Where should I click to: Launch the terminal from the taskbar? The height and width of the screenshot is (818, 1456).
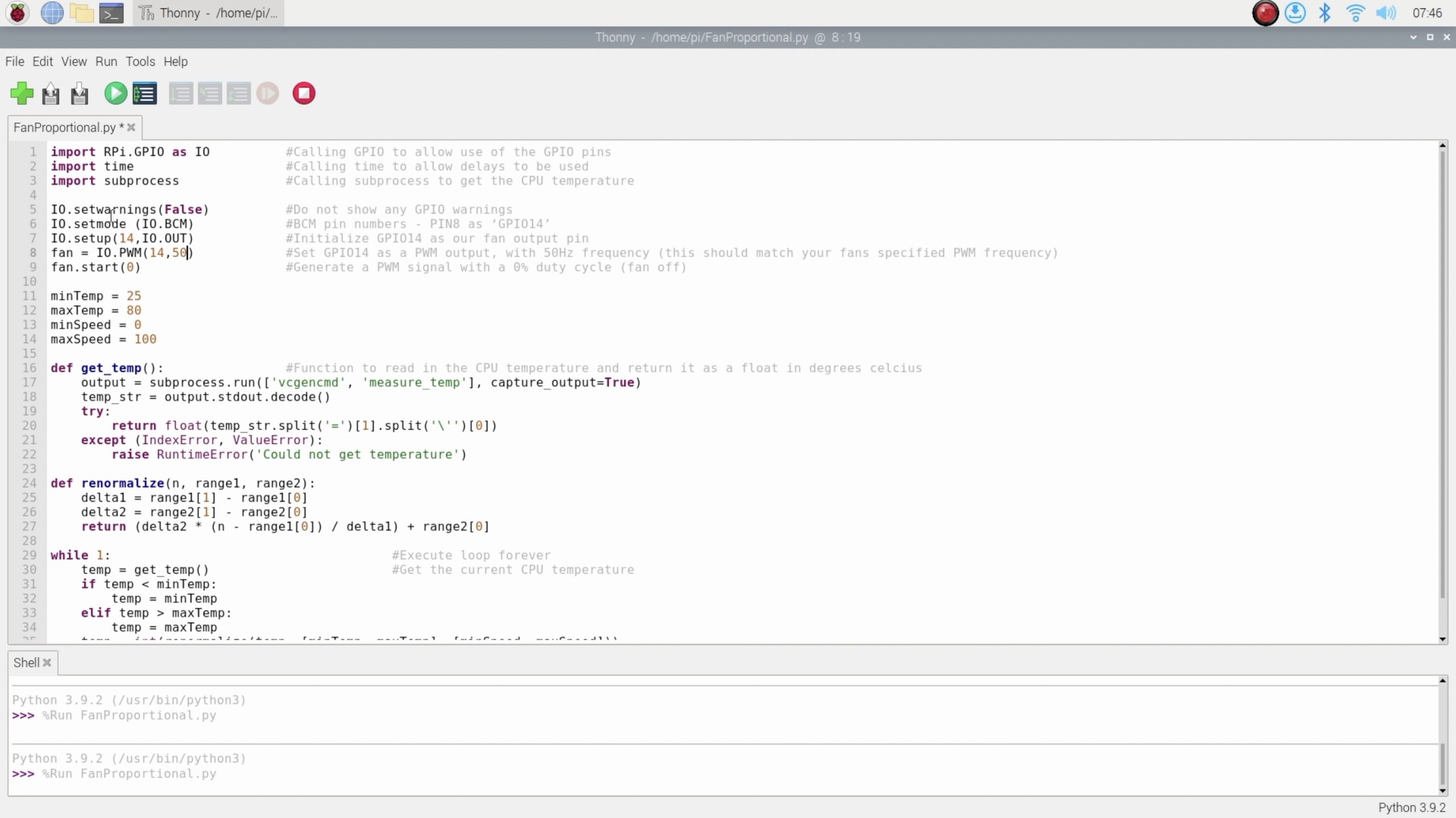tap(111, 13)
